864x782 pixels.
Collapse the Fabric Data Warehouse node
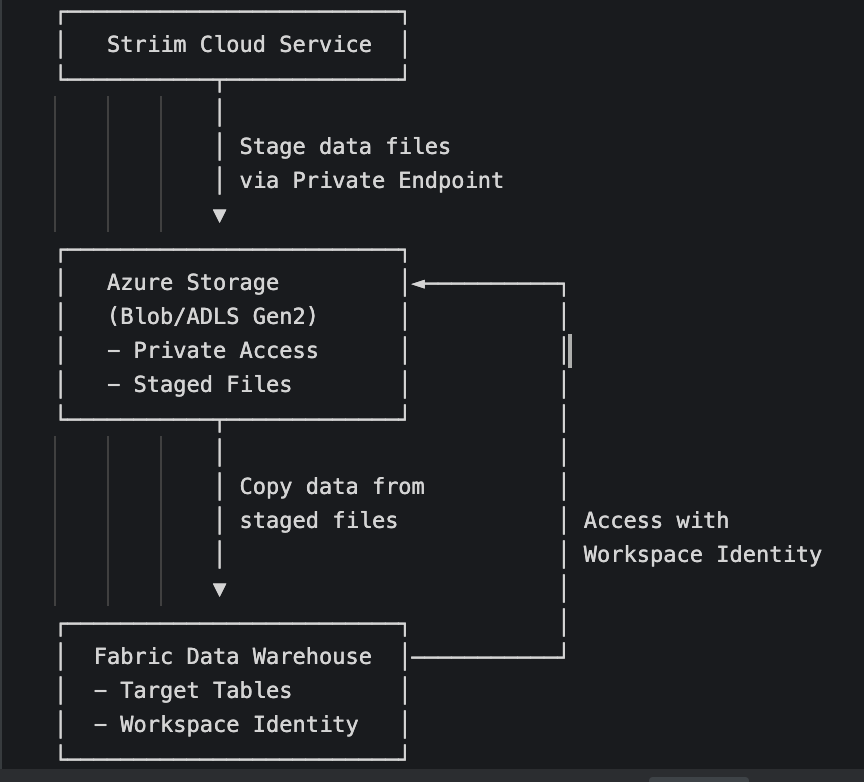pos(232,656)
